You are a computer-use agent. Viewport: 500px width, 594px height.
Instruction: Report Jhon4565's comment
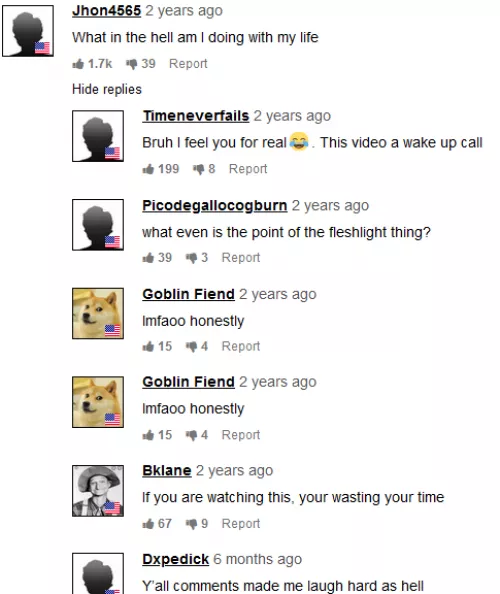point(188,64)
